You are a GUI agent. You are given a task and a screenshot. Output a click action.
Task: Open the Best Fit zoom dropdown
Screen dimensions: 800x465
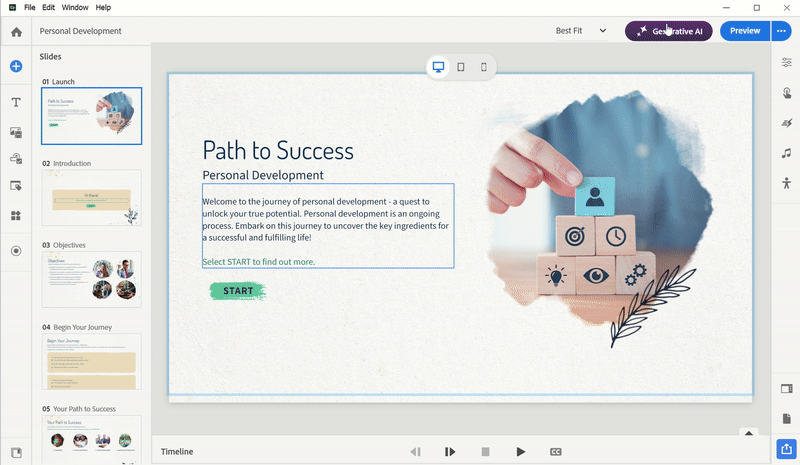(581, 31)
